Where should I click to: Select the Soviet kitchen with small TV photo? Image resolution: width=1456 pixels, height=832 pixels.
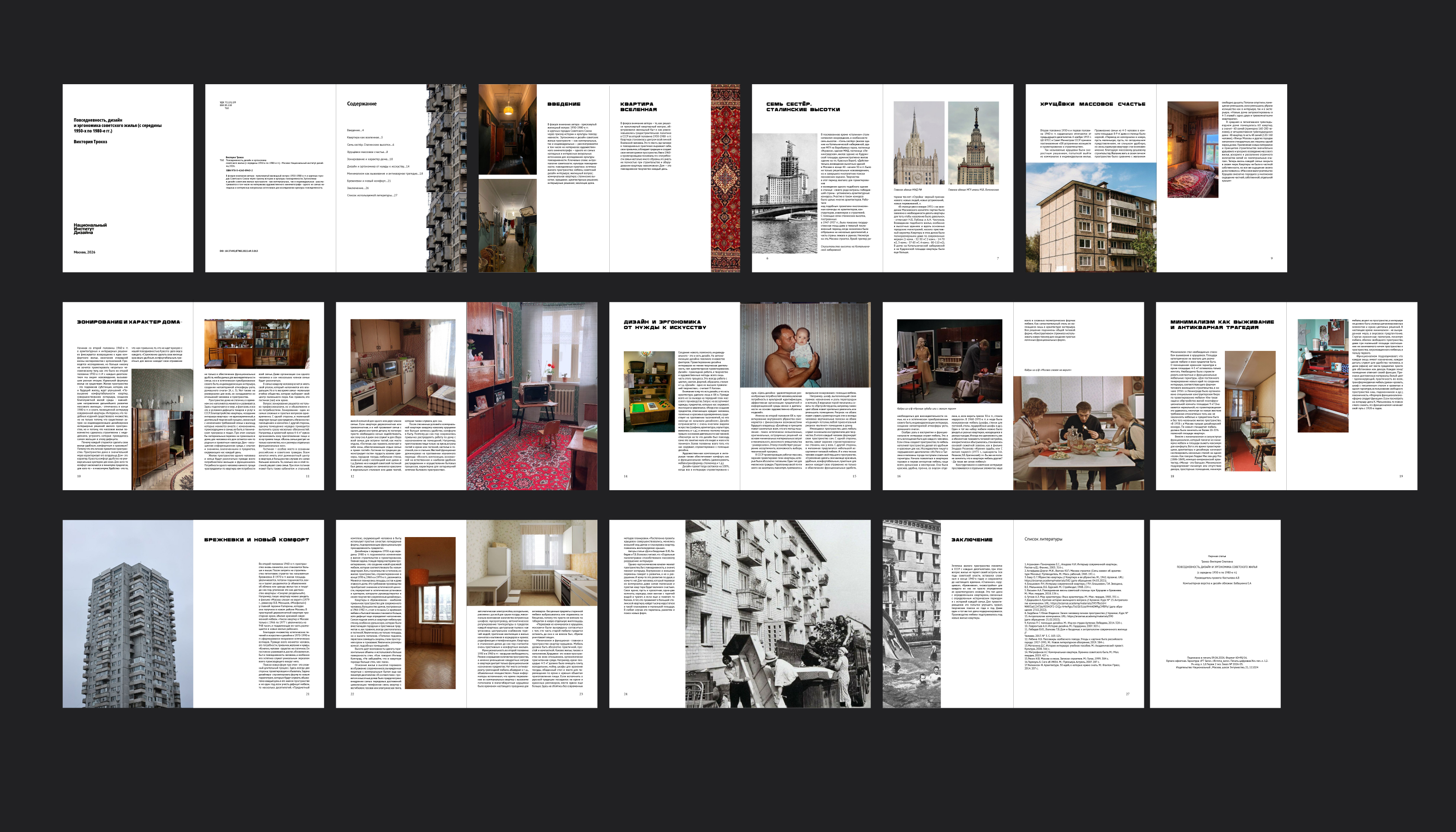[x=403, y=367]
